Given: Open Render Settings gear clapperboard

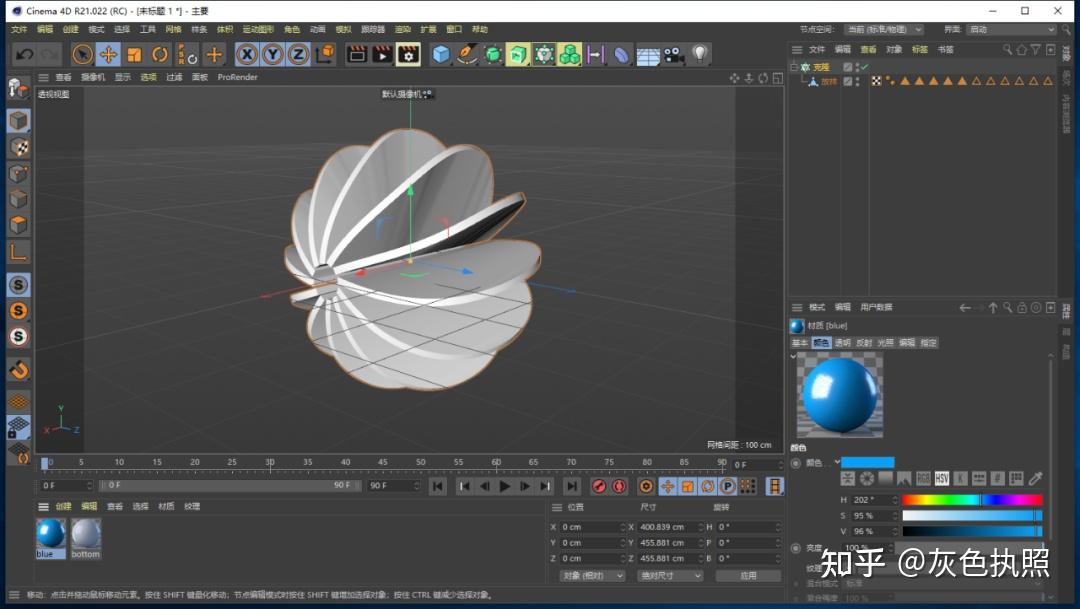Looking at the screenshot, I should pyautogui.click(x=408, y=54).
